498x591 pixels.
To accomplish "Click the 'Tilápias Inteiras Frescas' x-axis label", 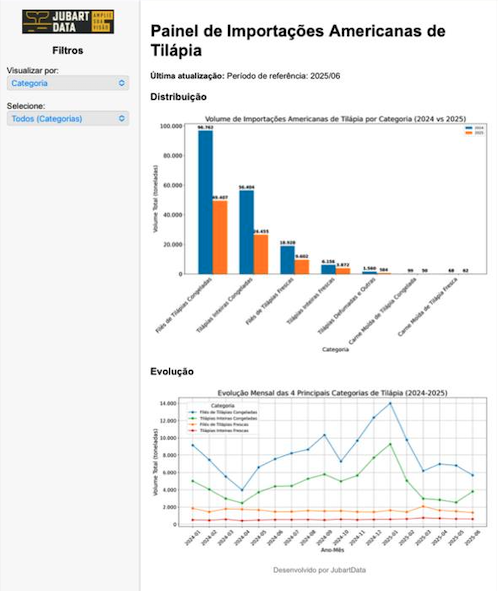I will coord(311,301).
